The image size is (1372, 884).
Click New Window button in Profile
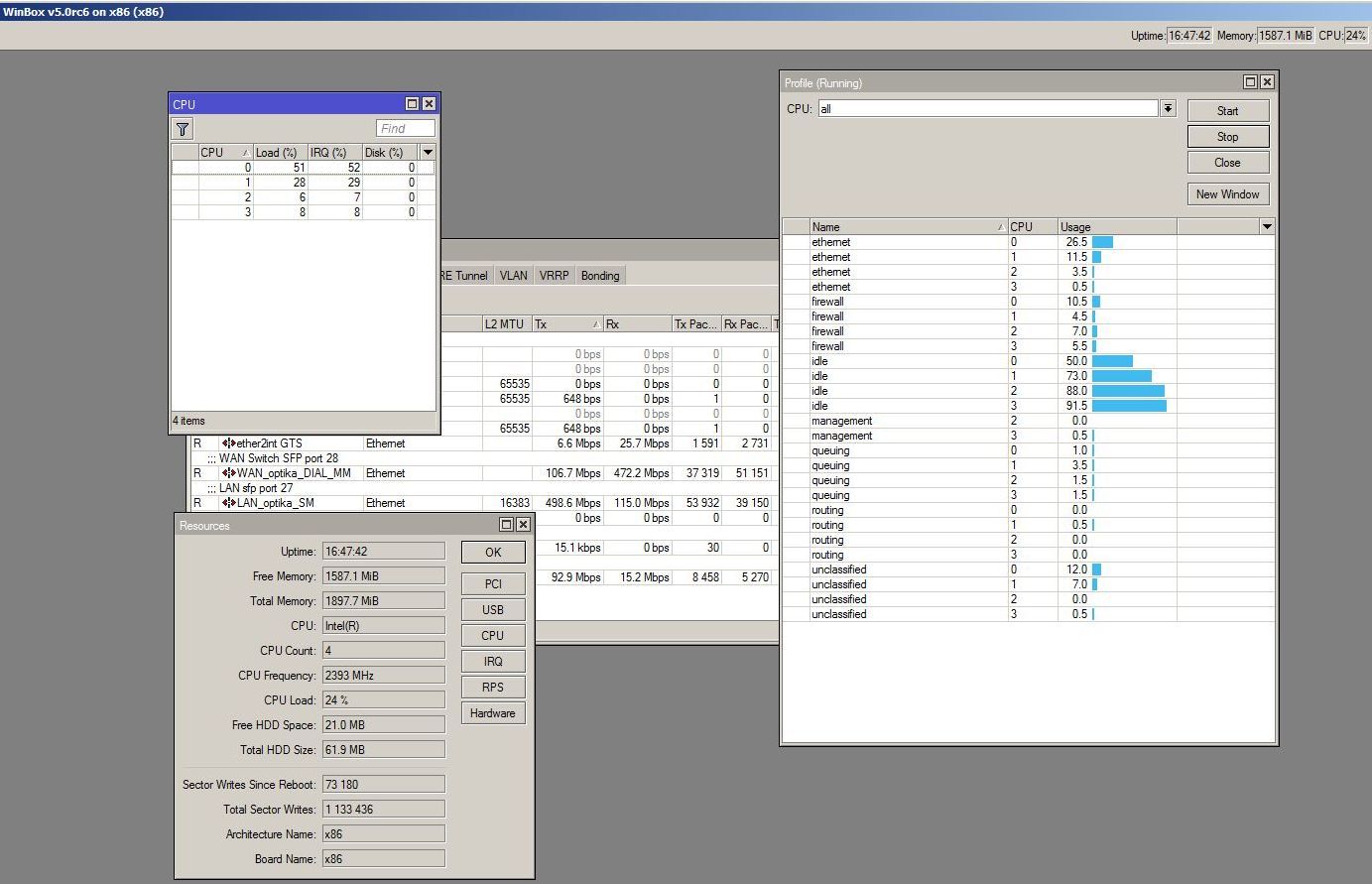click(1227, 194)
